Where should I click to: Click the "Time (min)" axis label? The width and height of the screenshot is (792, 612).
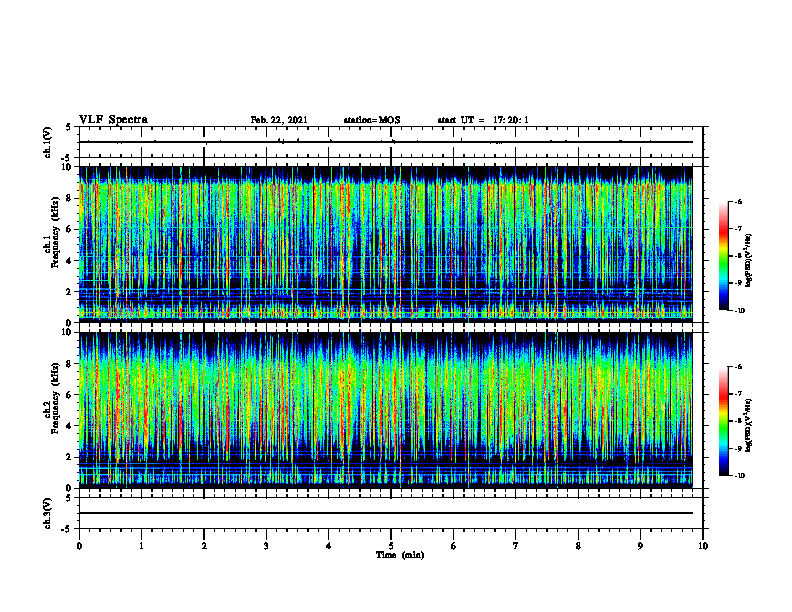pos(400,555)
